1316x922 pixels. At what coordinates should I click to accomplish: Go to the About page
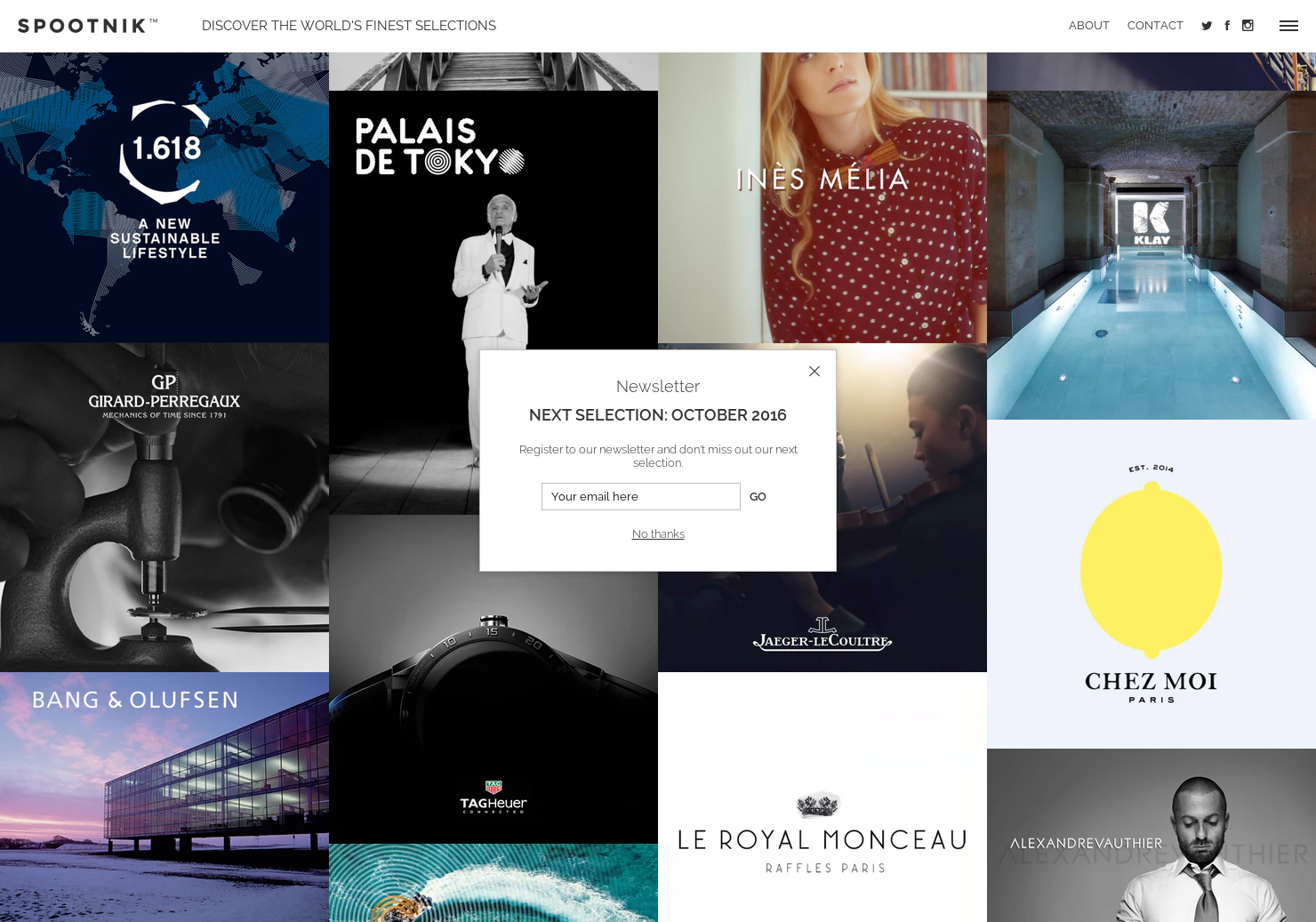coord(1089,26)
